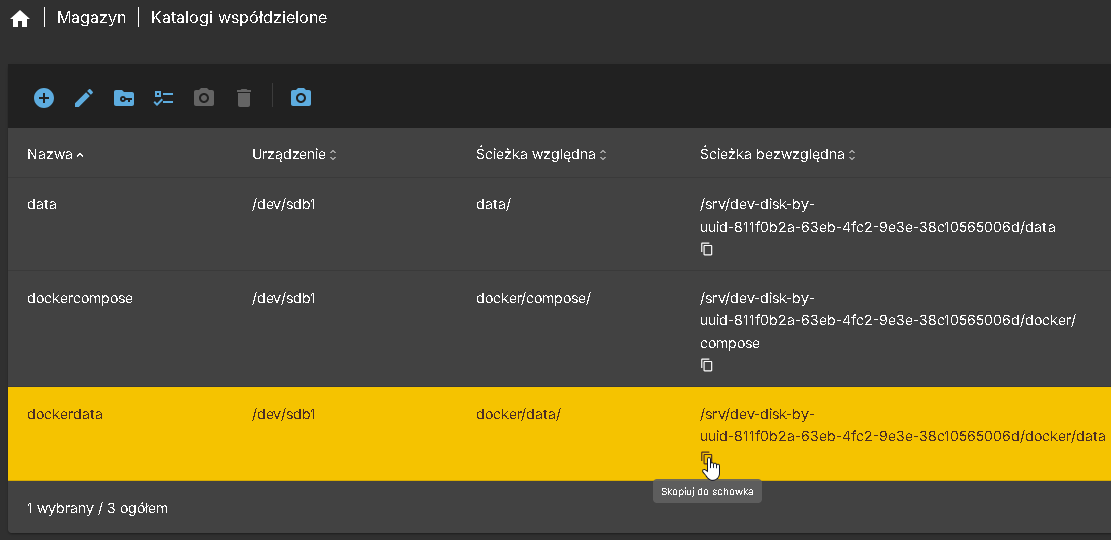Screen dimensions: 1111x540
Task: Click the trash delete icon
Action: point(244,97)
